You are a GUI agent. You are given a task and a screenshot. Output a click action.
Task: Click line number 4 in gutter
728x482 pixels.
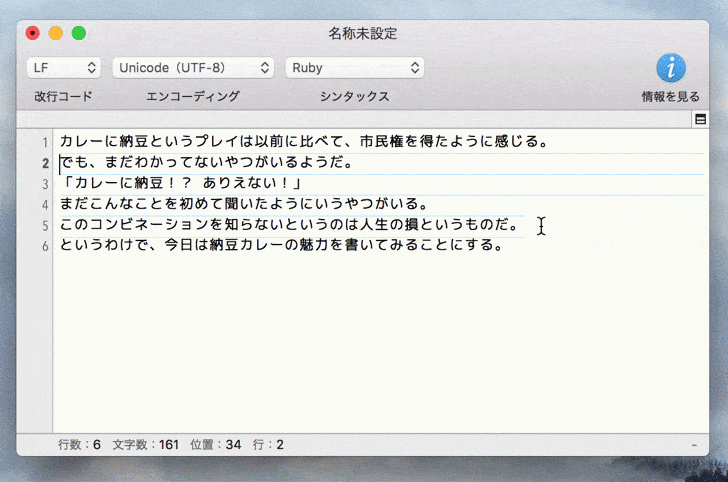click(45, 205)
